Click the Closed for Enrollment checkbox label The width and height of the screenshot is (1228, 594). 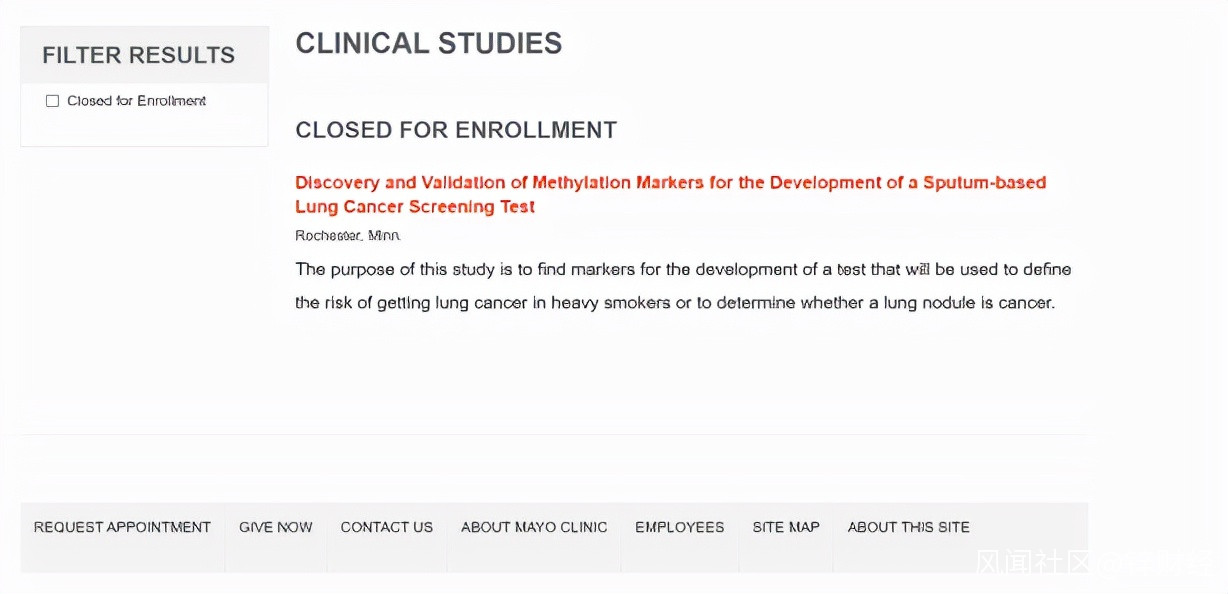(136, 101)
